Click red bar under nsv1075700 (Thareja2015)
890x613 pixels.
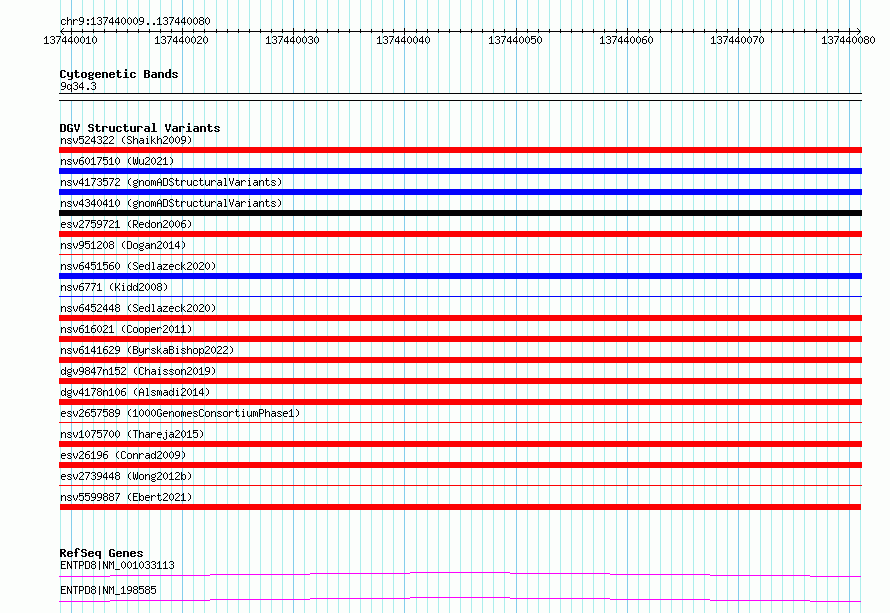pyautogui.click(x=460, y=444)
